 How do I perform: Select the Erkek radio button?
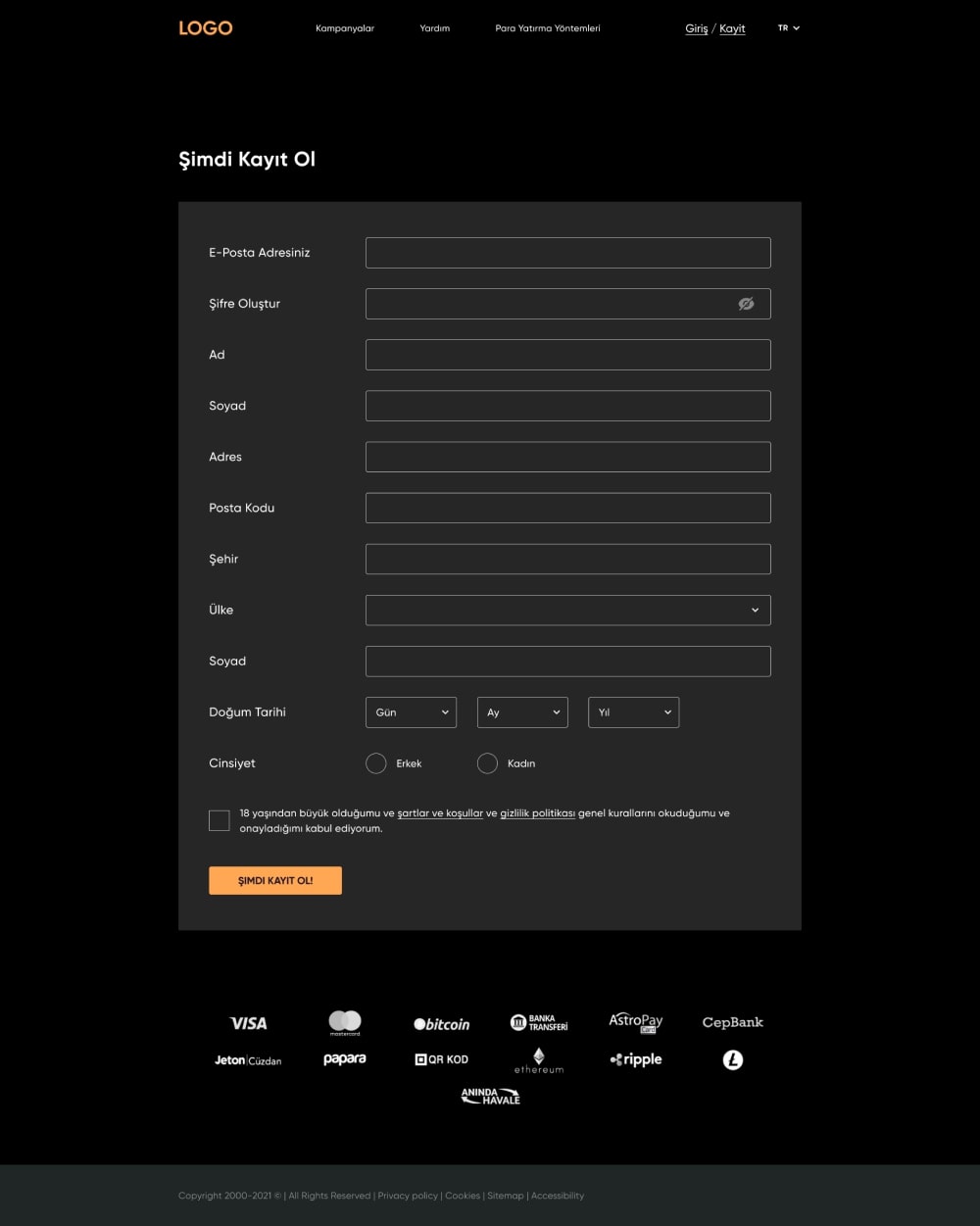click(376, 763)
